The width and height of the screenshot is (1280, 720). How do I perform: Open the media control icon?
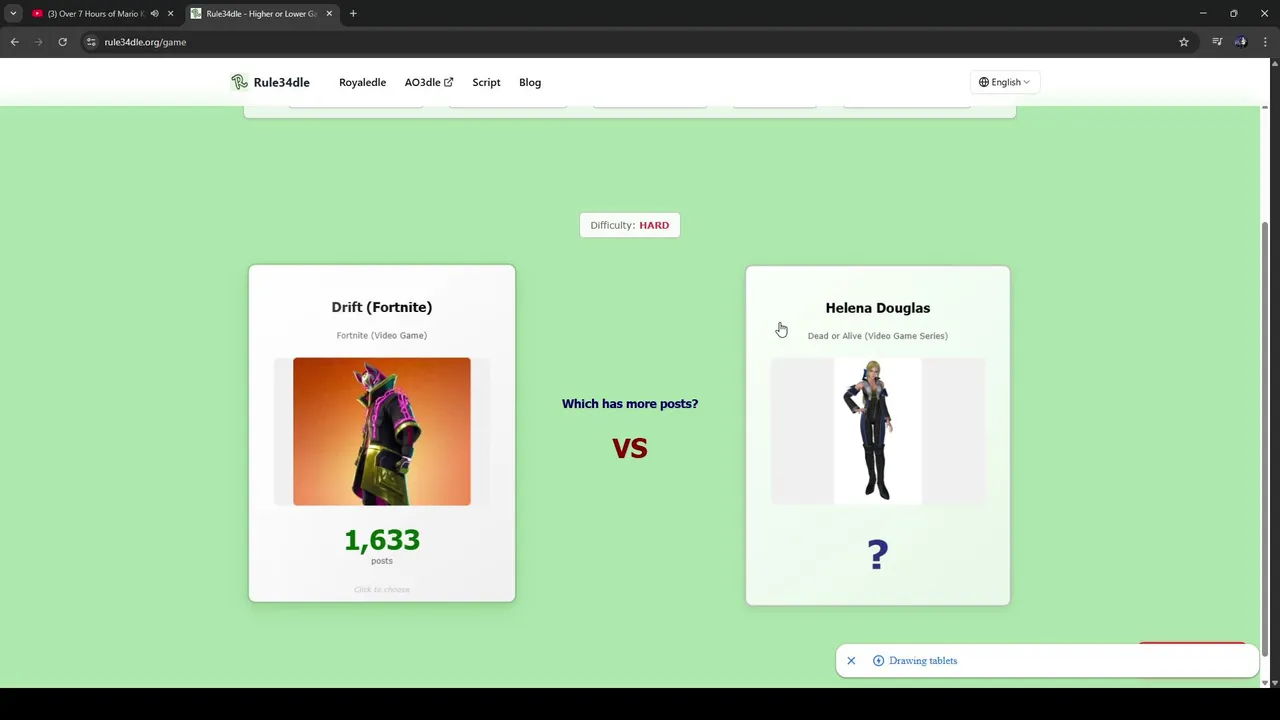point(1217,42)
